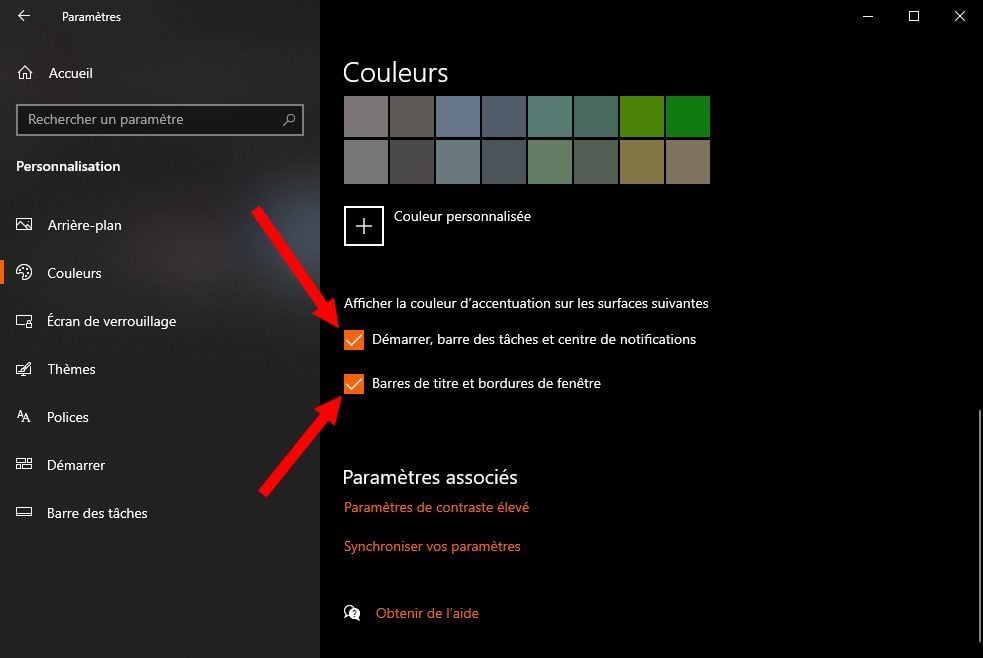Pick the teal swatch, top row fifth
Image resolution: width=983 pixels, height=658 pixels.
(x=550, y=117)
